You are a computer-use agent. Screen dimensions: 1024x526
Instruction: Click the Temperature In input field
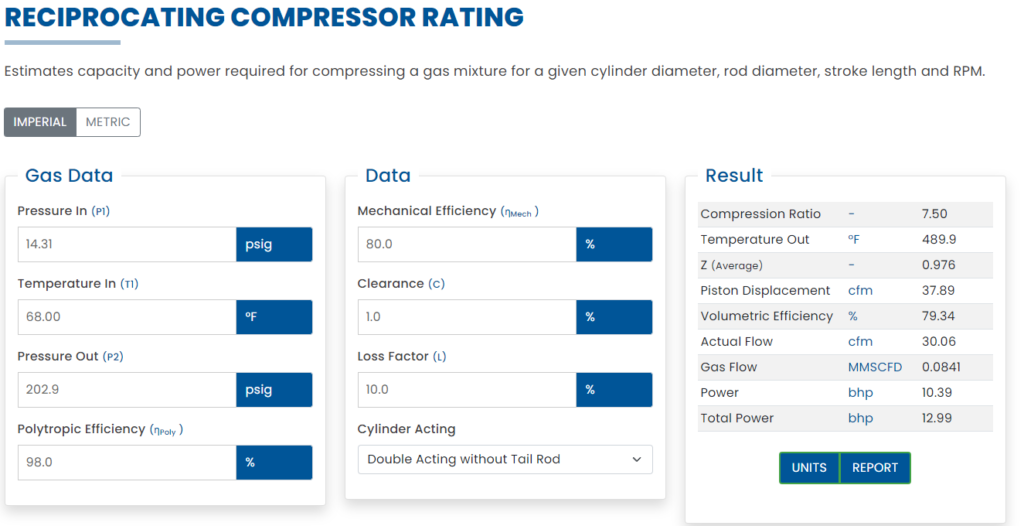127,317
